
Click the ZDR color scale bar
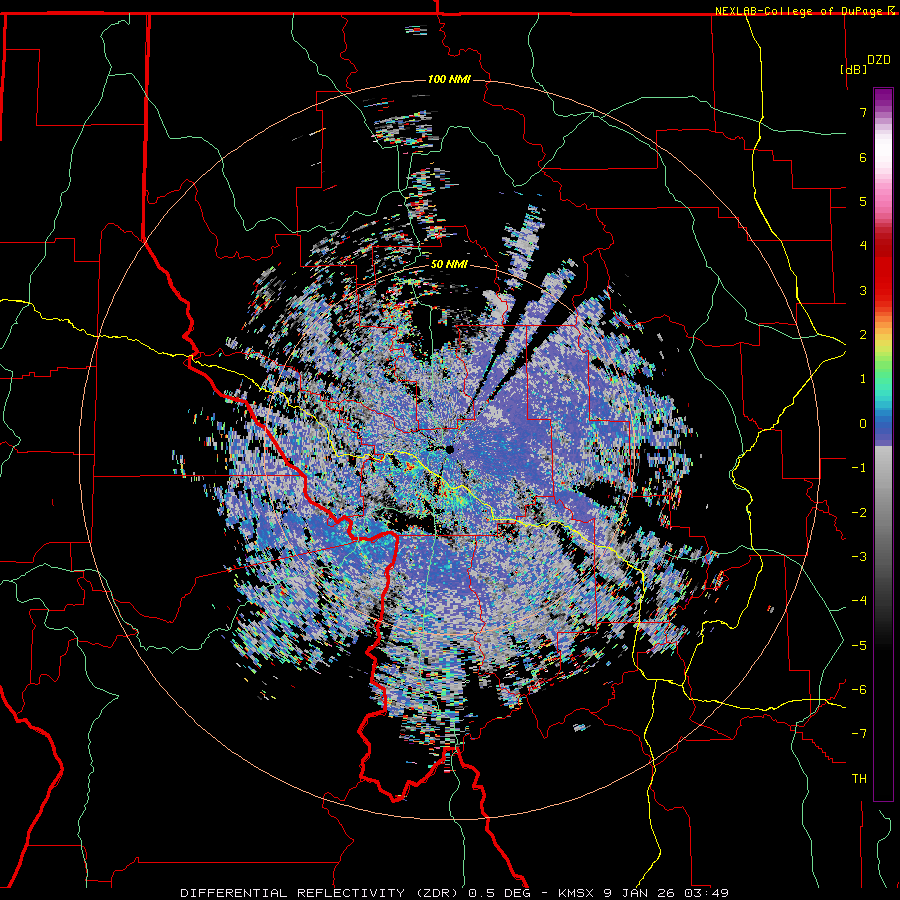pyautogui.click(x=883, y=444)
